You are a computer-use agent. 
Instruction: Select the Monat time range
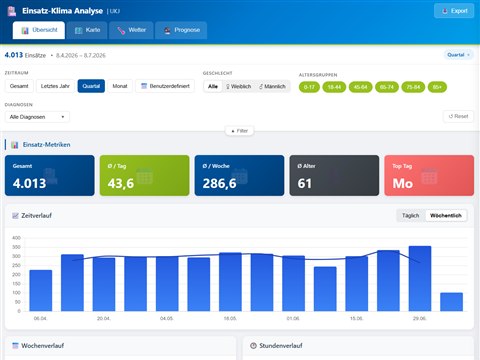point(120,86)
